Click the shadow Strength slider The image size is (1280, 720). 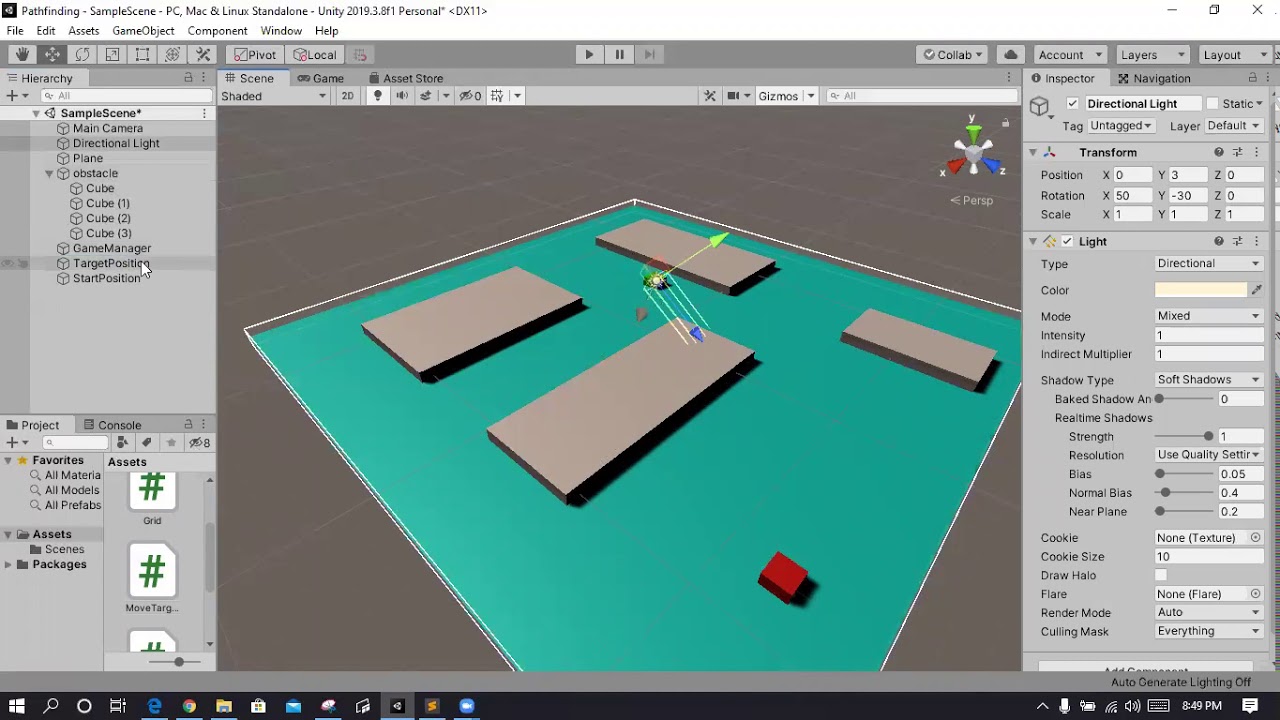click(1184, 437)
